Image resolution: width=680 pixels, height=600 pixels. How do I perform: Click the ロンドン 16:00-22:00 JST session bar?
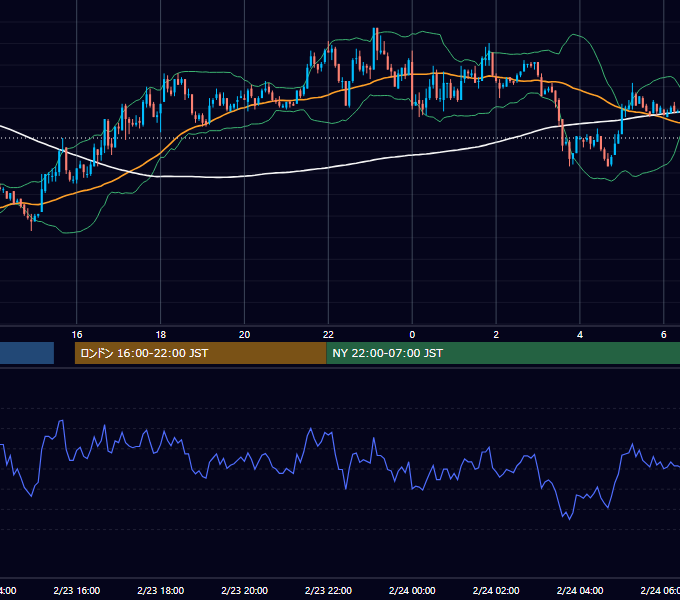coord(200,353)
